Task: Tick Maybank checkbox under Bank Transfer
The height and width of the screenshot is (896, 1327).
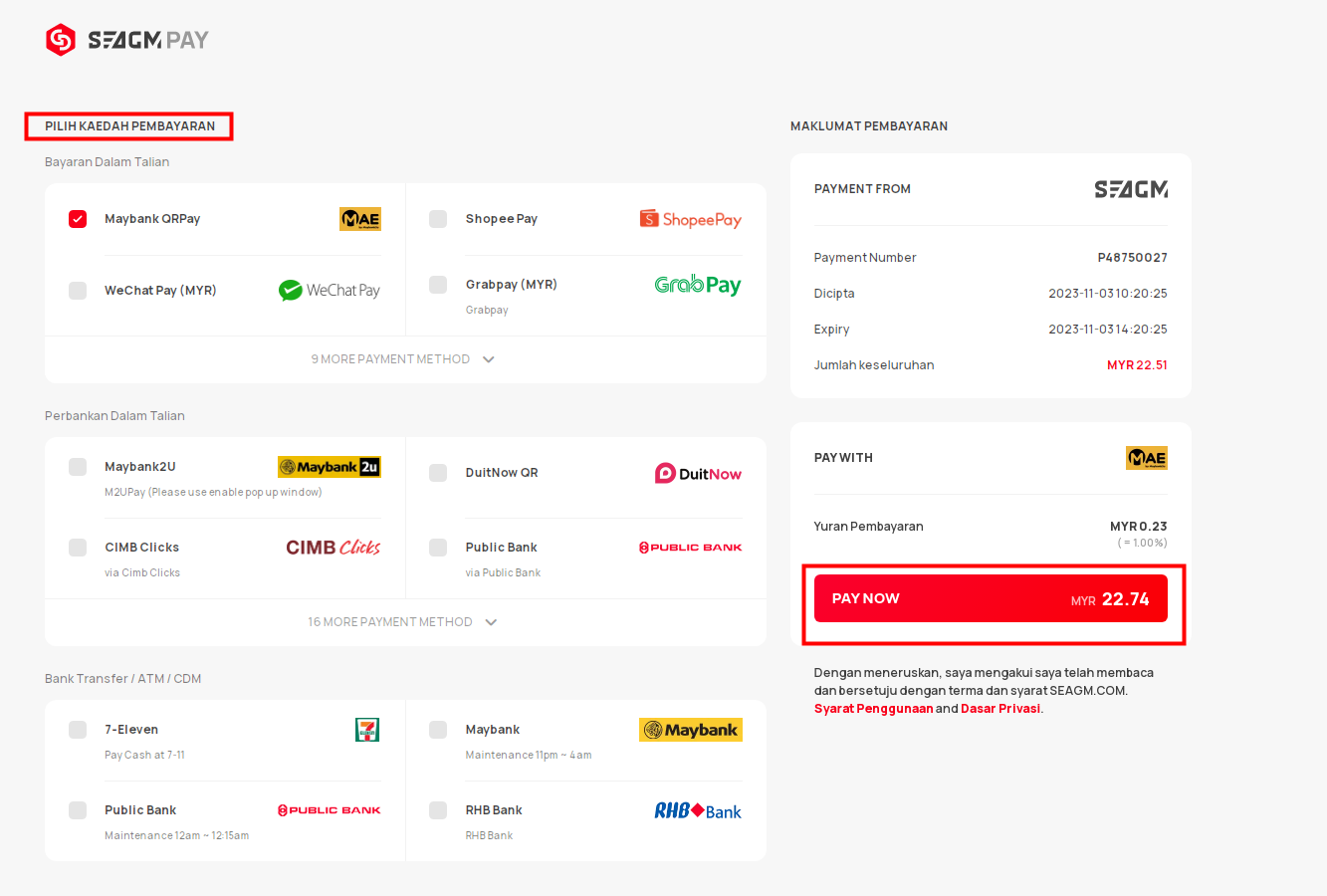Action: click(438, 730)
